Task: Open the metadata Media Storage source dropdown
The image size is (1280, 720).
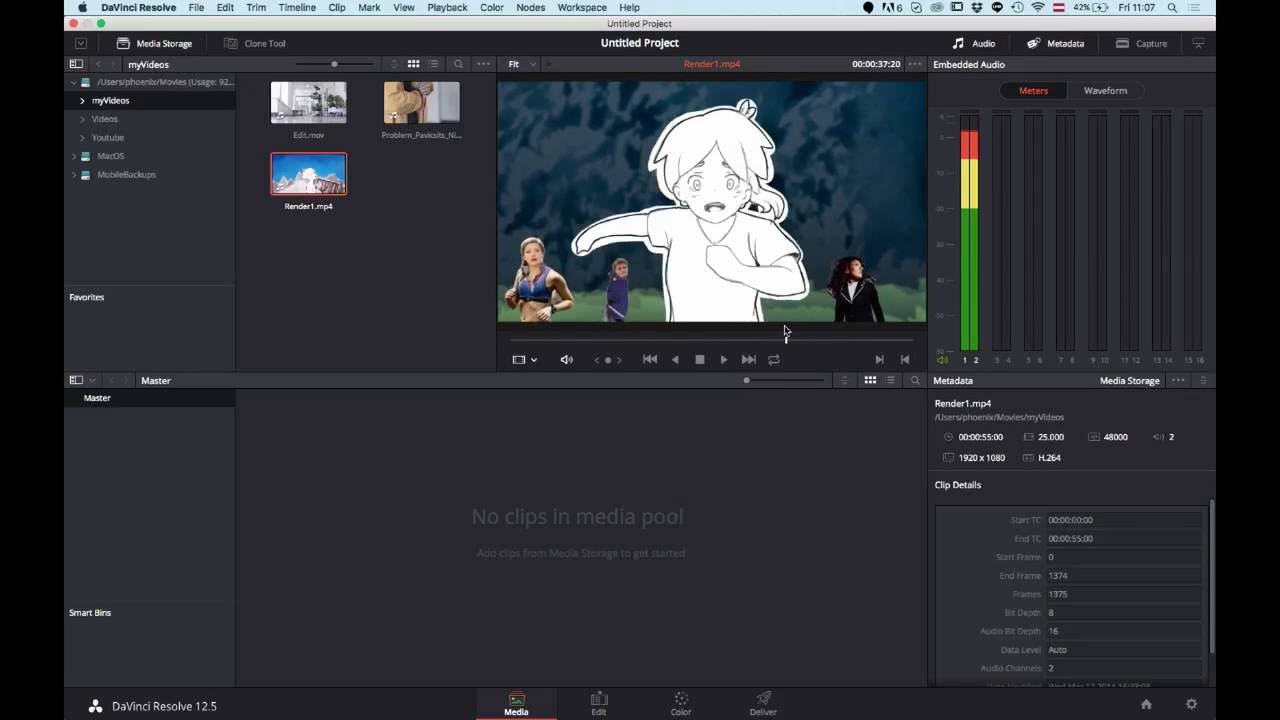Action: coord(1130,381)
